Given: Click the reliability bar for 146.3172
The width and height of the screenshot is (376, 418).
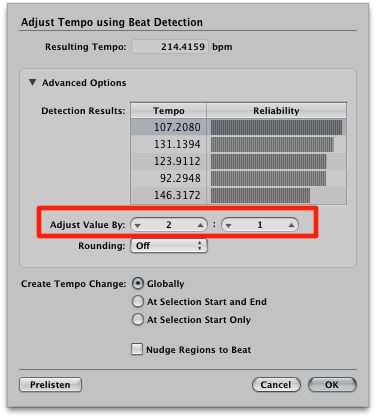Looking at the screenshot, I should pos(260,195).
